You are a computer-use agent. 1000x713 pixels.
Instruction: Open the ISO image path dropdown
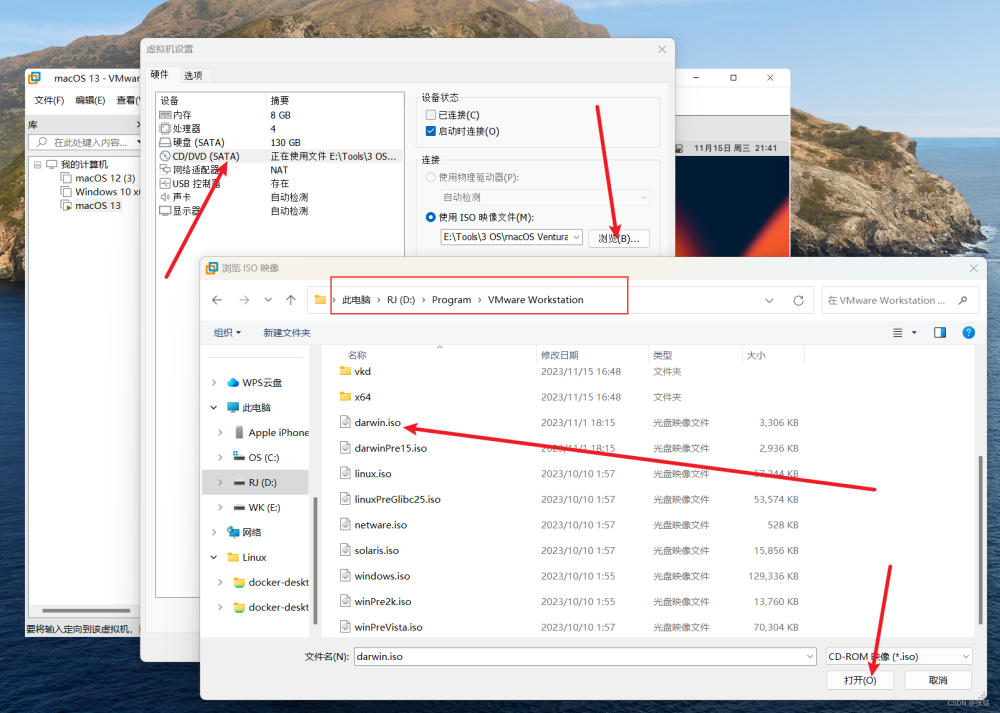[576, 237]
